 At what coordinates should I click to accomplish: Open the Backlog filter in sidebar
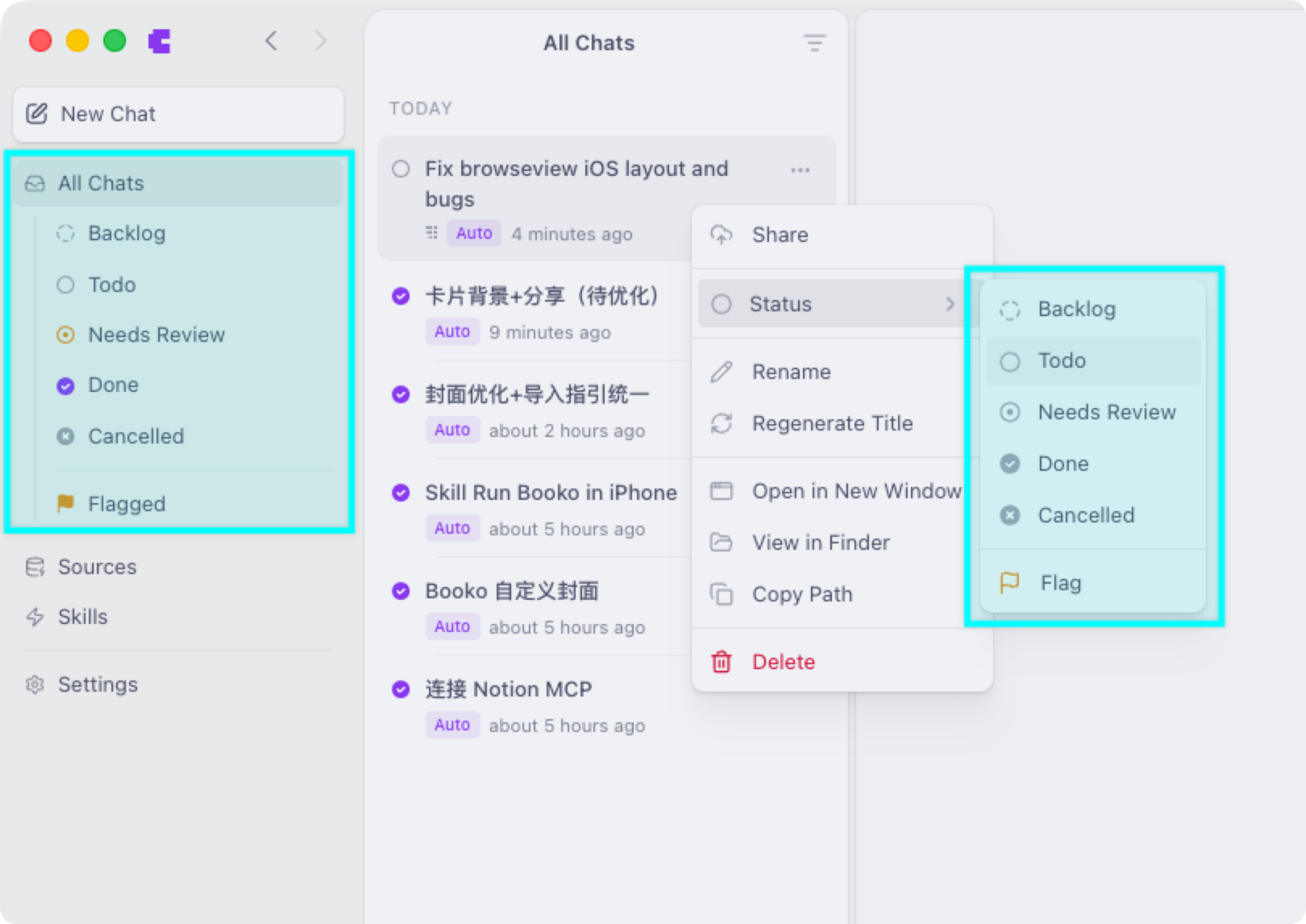[x=127, y=233]
